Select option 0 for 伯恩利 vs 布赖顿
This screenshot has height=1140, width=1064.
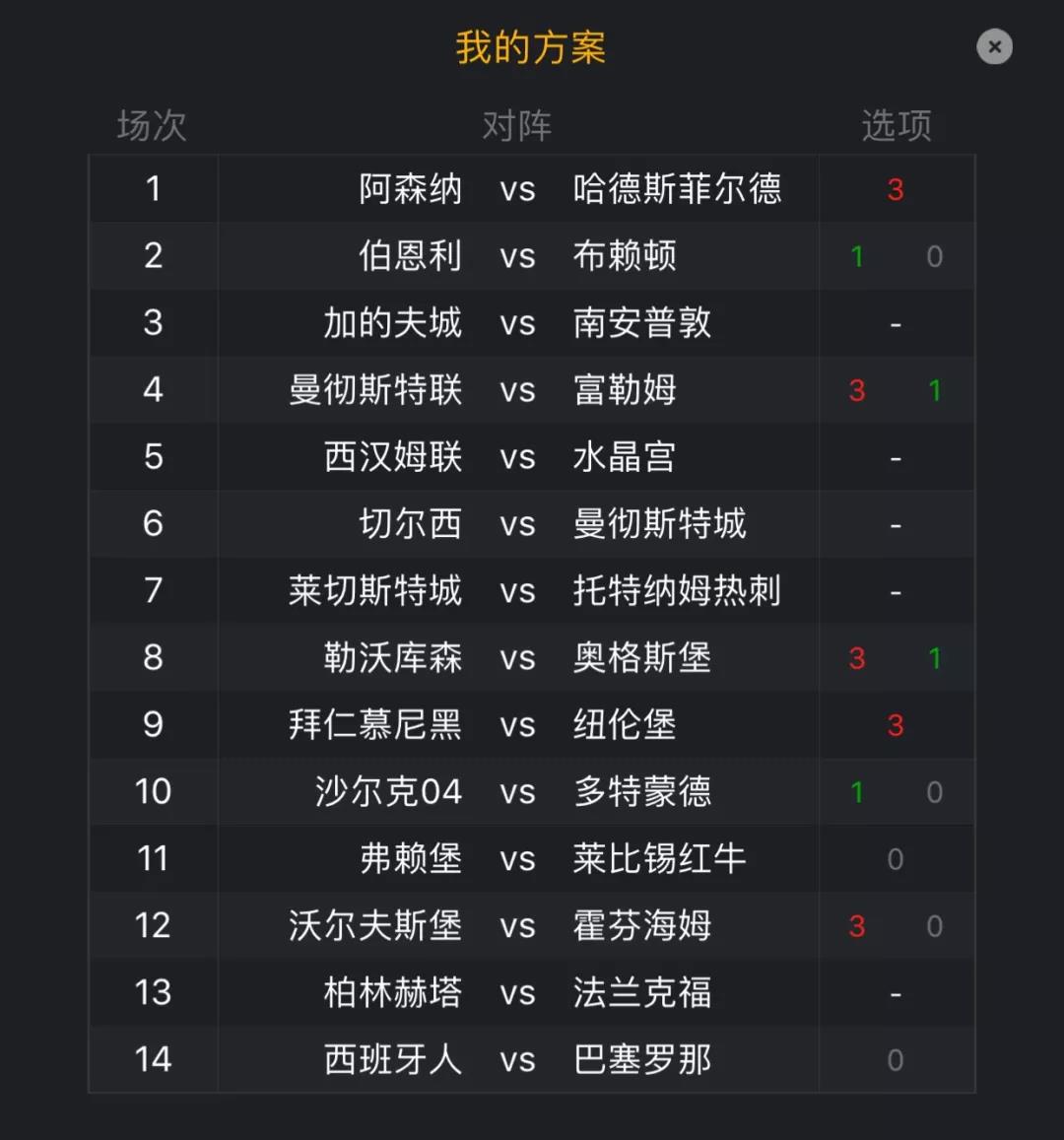(935, 256)
